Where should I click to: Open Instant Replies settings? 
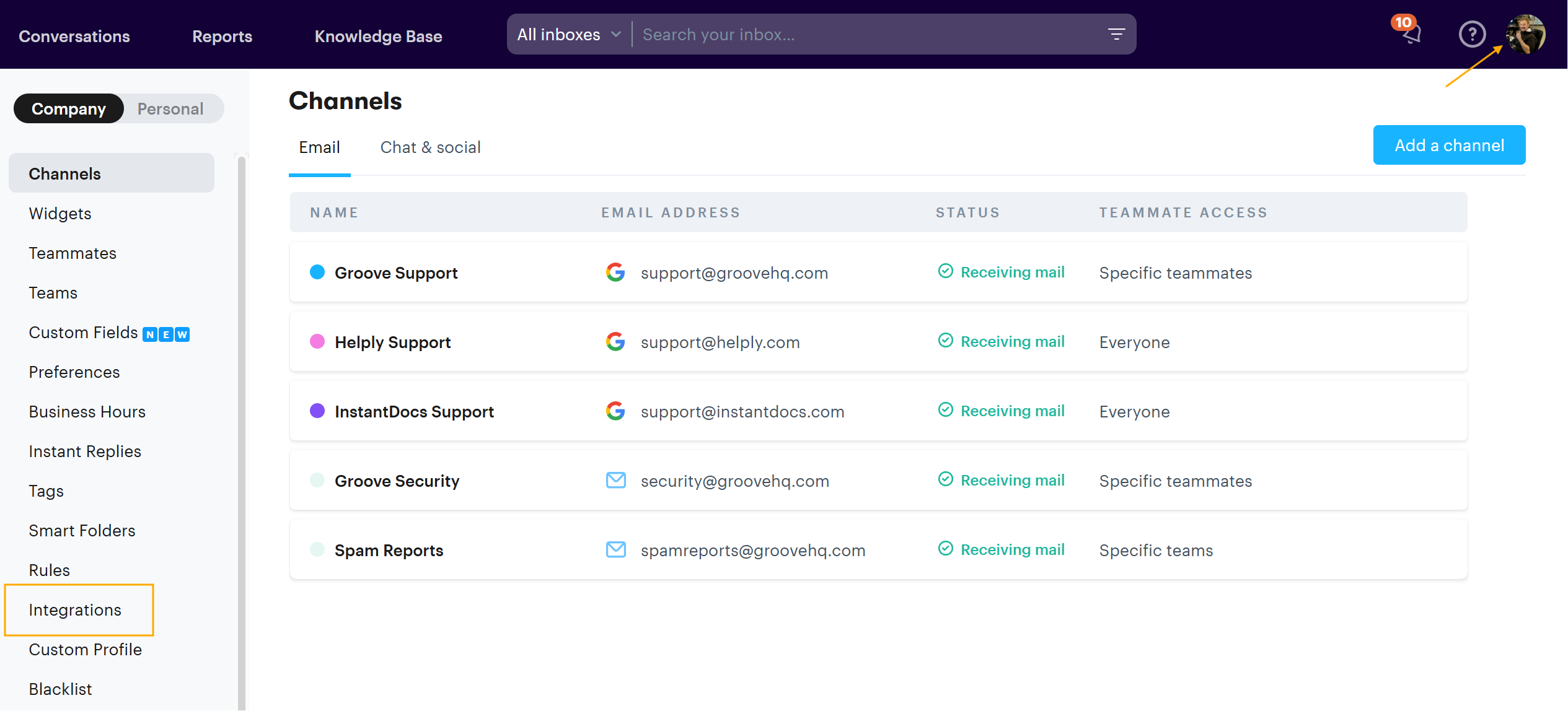[85, 451]
